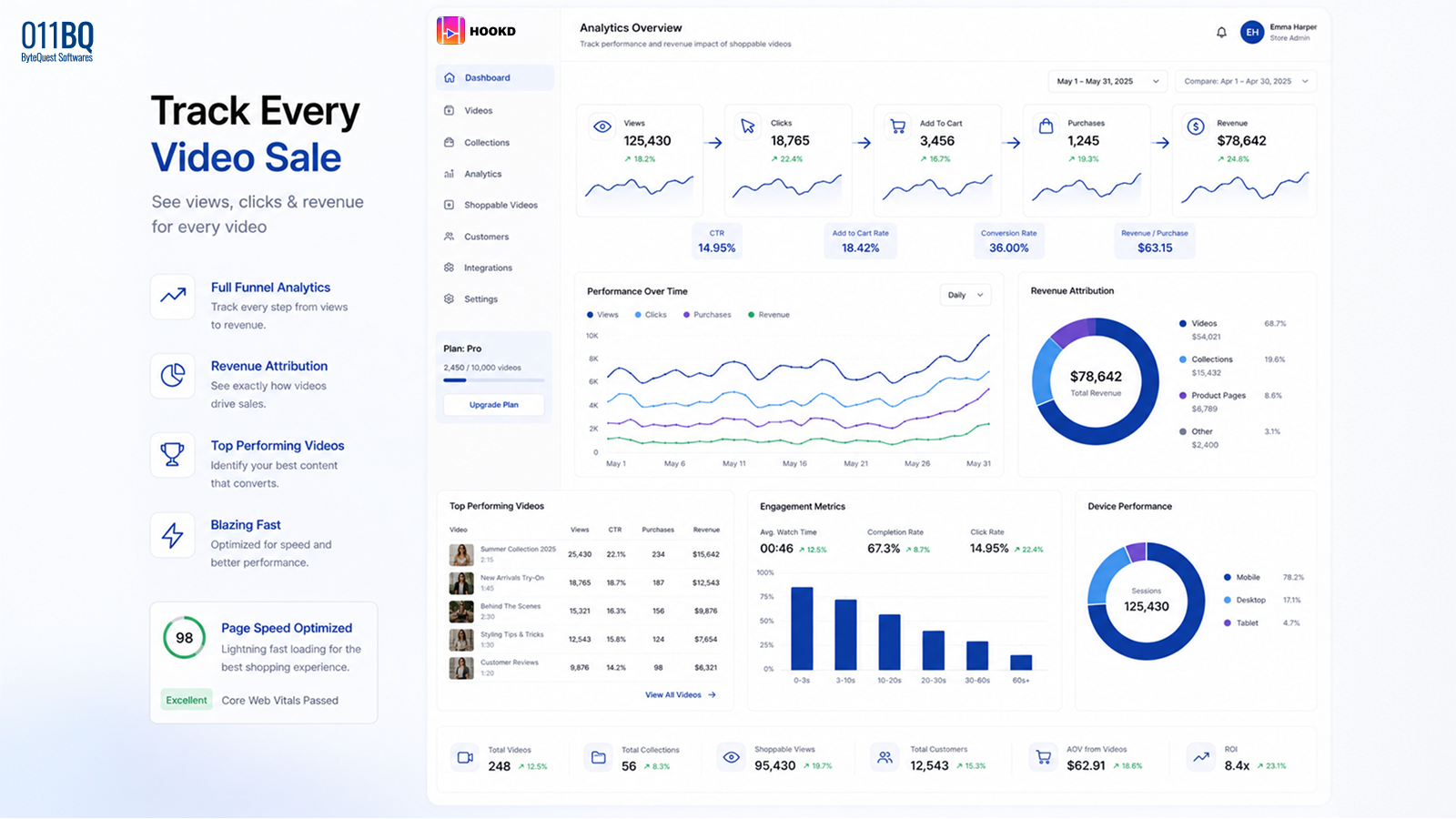
Task: Open the Compare date range dropdown
Action: tap(1246, 81)
